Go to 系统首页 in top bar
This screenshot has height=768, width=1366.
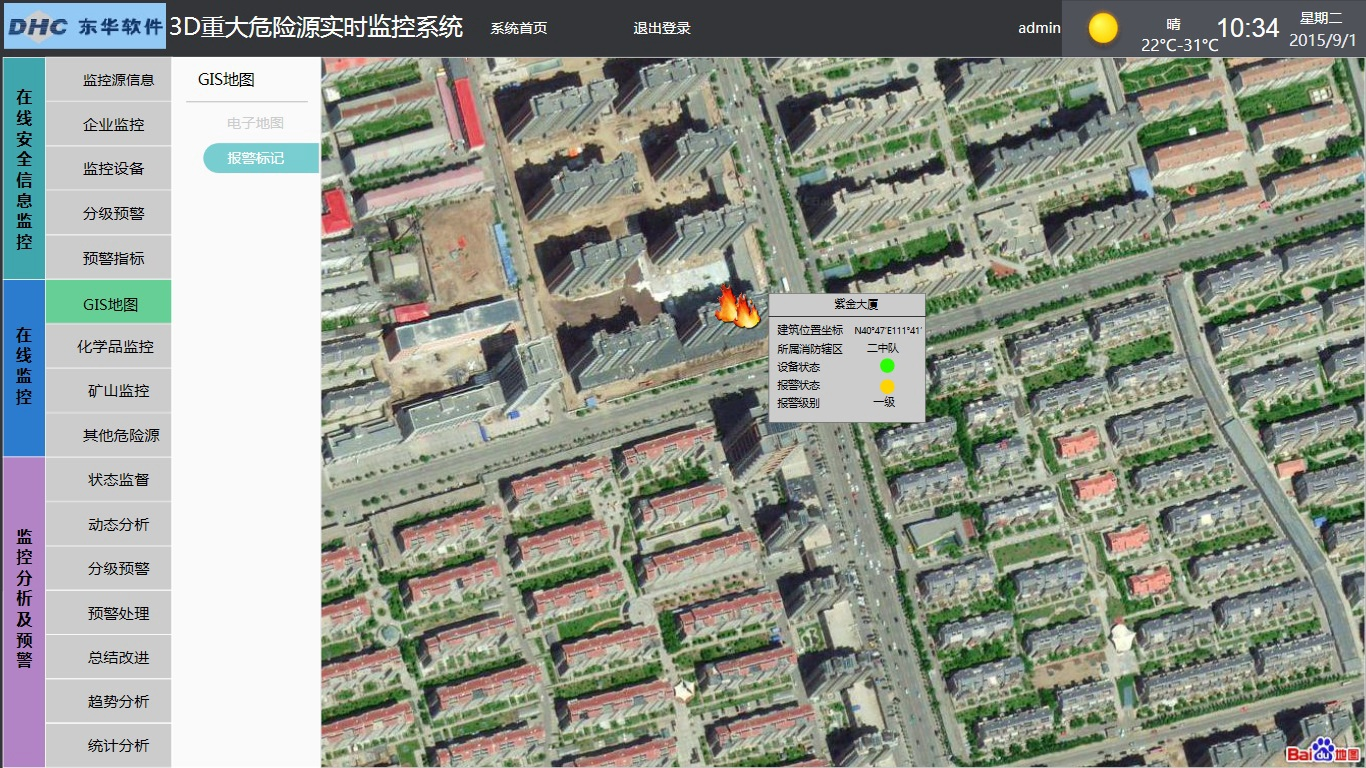coord(518,28)
